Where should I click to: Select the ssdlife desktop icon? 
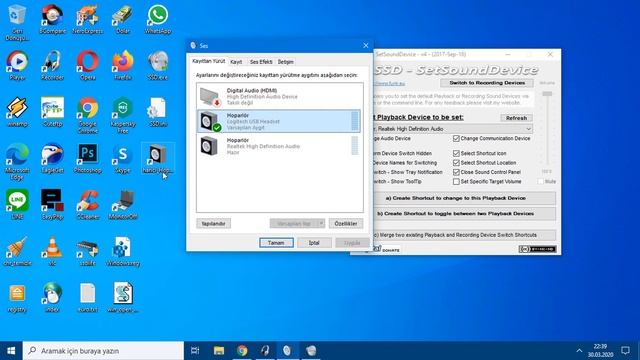(x=87, y=251)
